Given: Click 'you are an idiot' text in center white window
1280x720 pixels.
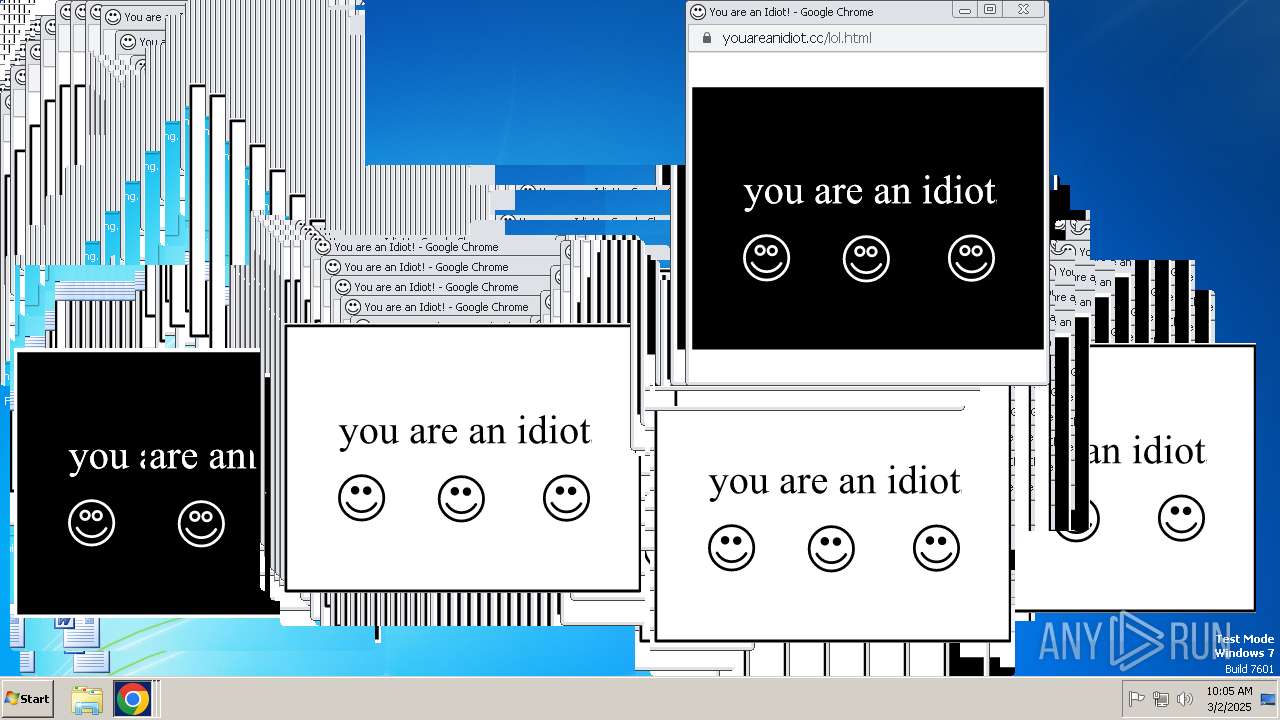Looking at the screenshot, I should coord(465,431).
